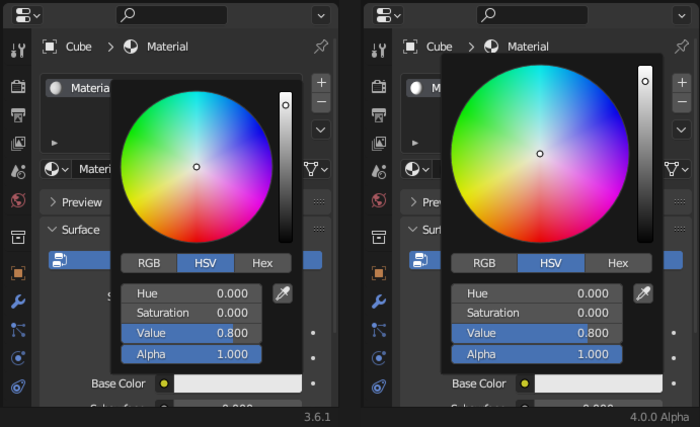Click the eyedropper icon in the 3.6.1 color picker
This screenshot has width=700, height=427.
282,293
